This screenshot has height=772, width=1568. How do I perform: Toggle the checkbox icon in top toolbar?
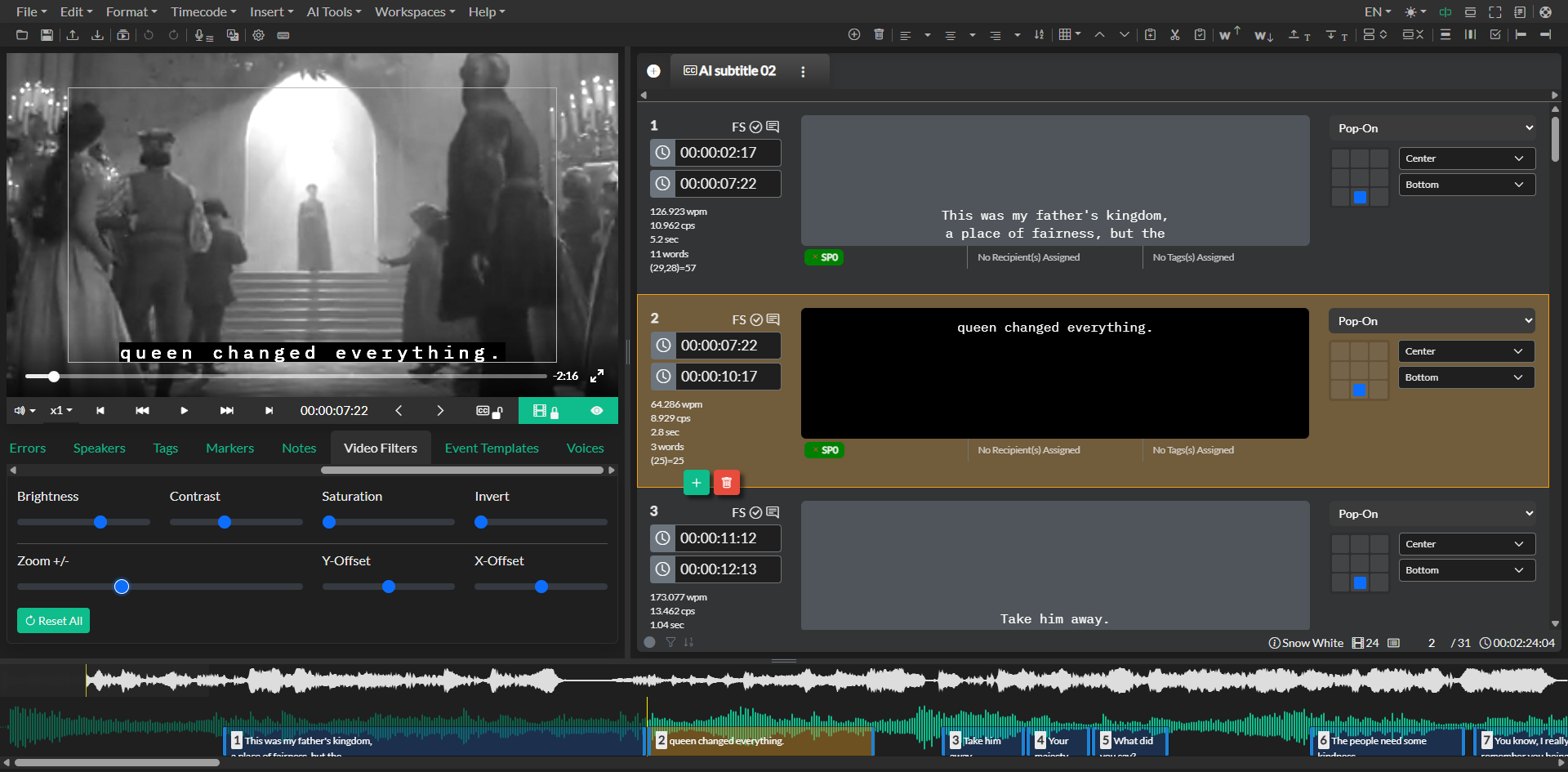click(1495, 34)
